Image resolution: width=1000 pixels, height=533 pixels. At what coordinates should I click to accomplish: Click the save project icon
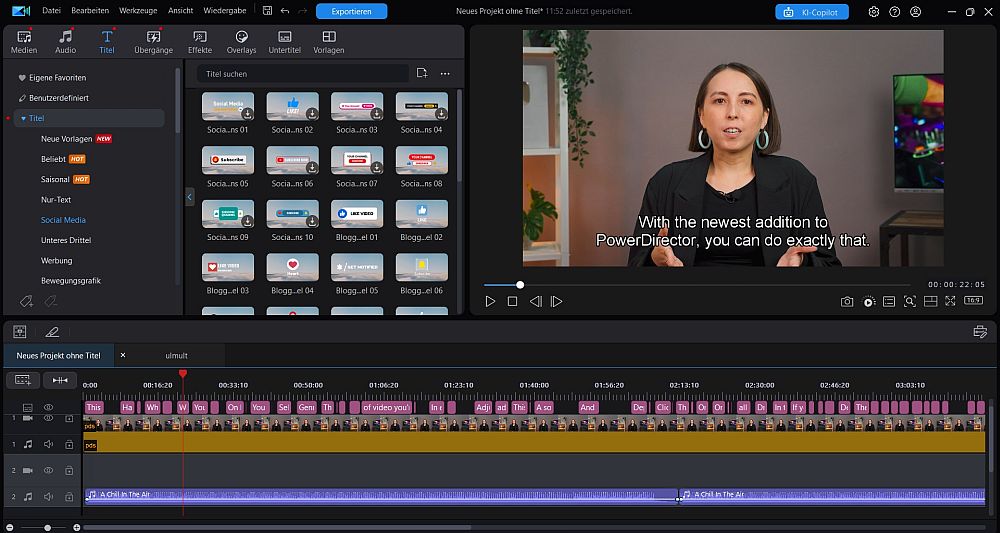pos(267,11)
